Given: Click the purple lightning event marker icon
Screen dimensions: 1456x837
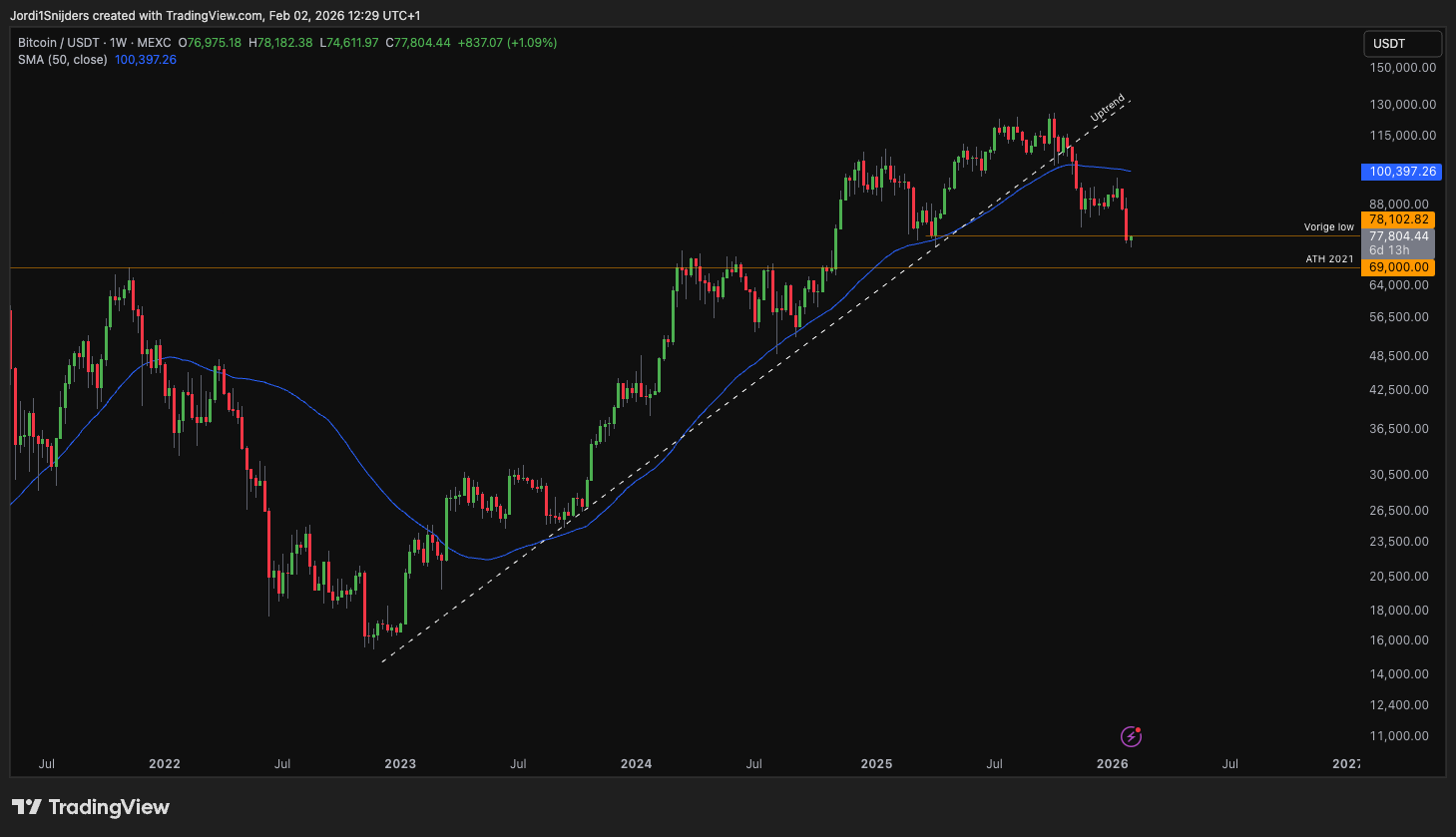Looking at the screenshot, I should click(1131, 735).
